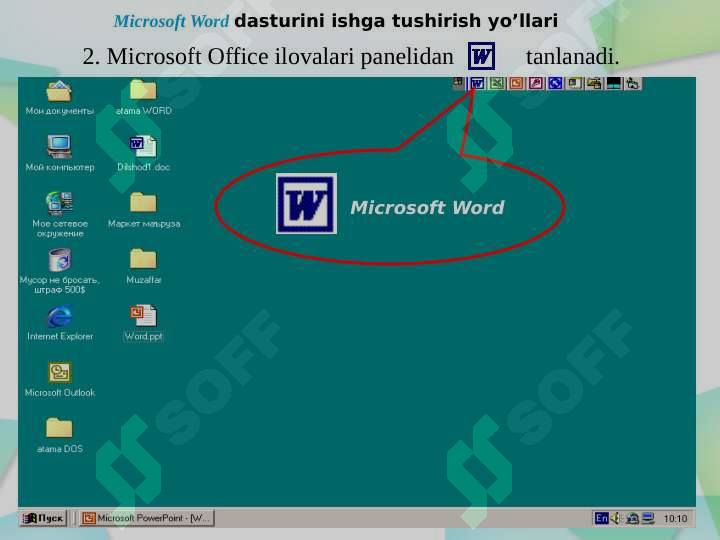The height and width of the screenshot is (540, 720).
Task: Click the speaker volume tray icon
Action: 616,518
